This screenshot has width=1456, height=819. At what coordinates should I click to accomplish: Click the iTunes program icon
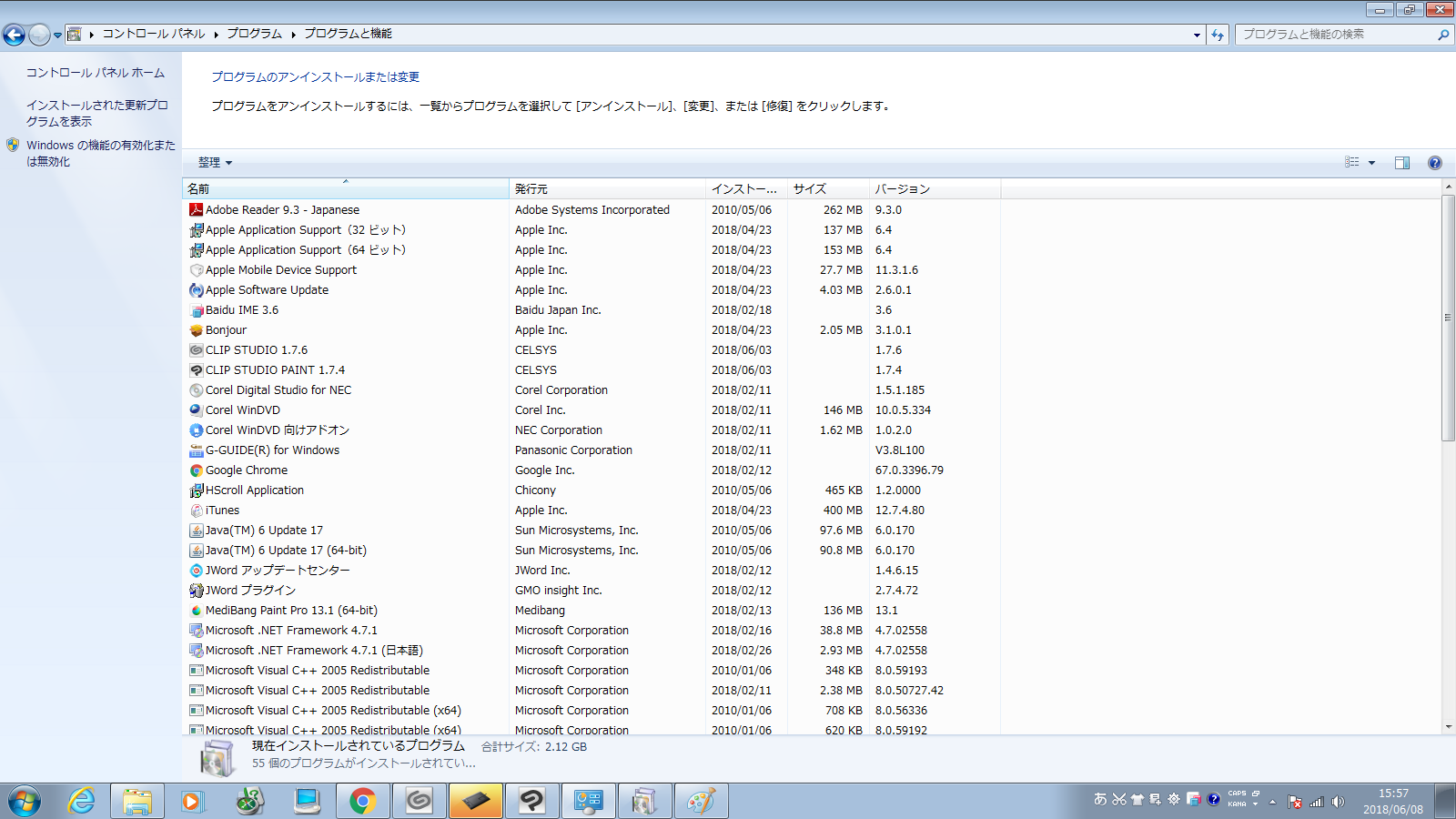point(196,511)
